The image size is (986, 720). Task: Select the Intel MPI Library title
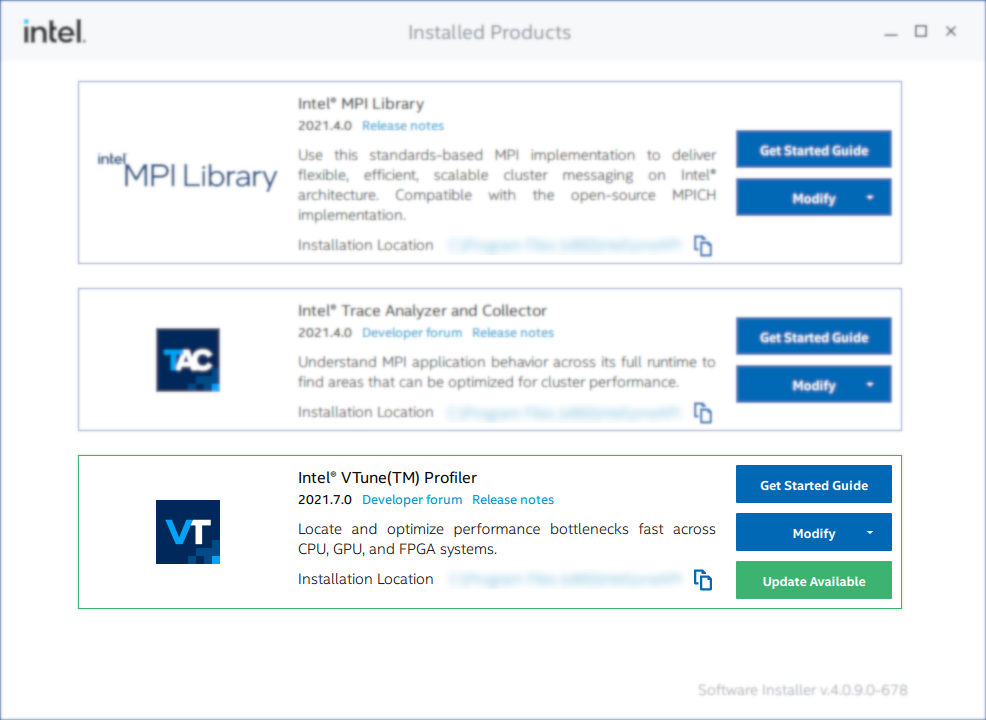(361, 104)
